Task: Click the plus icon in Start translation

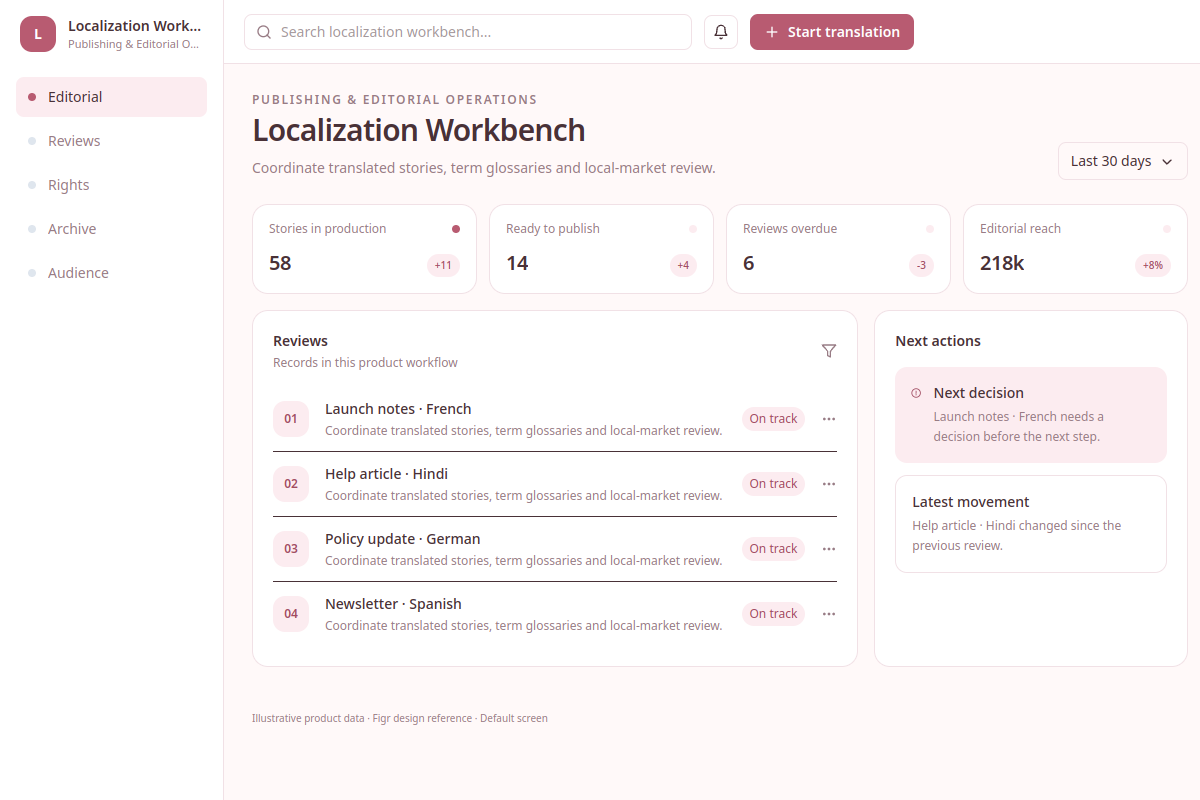Action: point(772,32)
